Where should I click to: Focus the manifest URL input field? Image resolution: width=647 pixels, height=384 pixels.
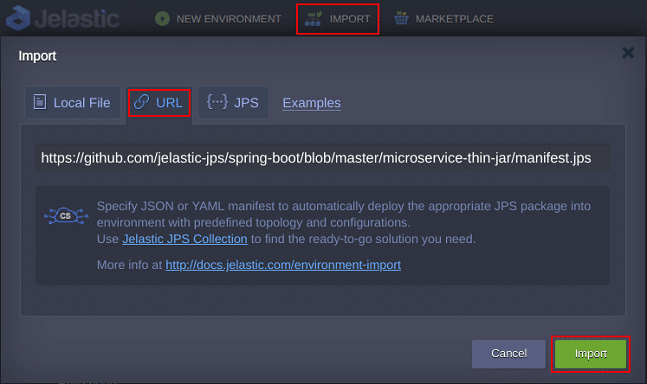coord(323,158)
